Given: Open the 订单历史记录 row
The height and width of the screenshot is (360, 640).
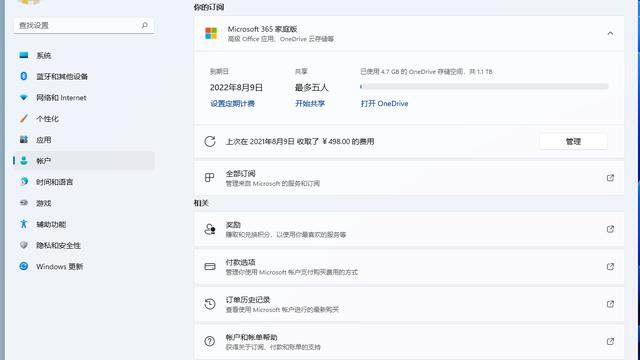Looking at the screenshot, I should pyautogui.click(x=409, y=304).
